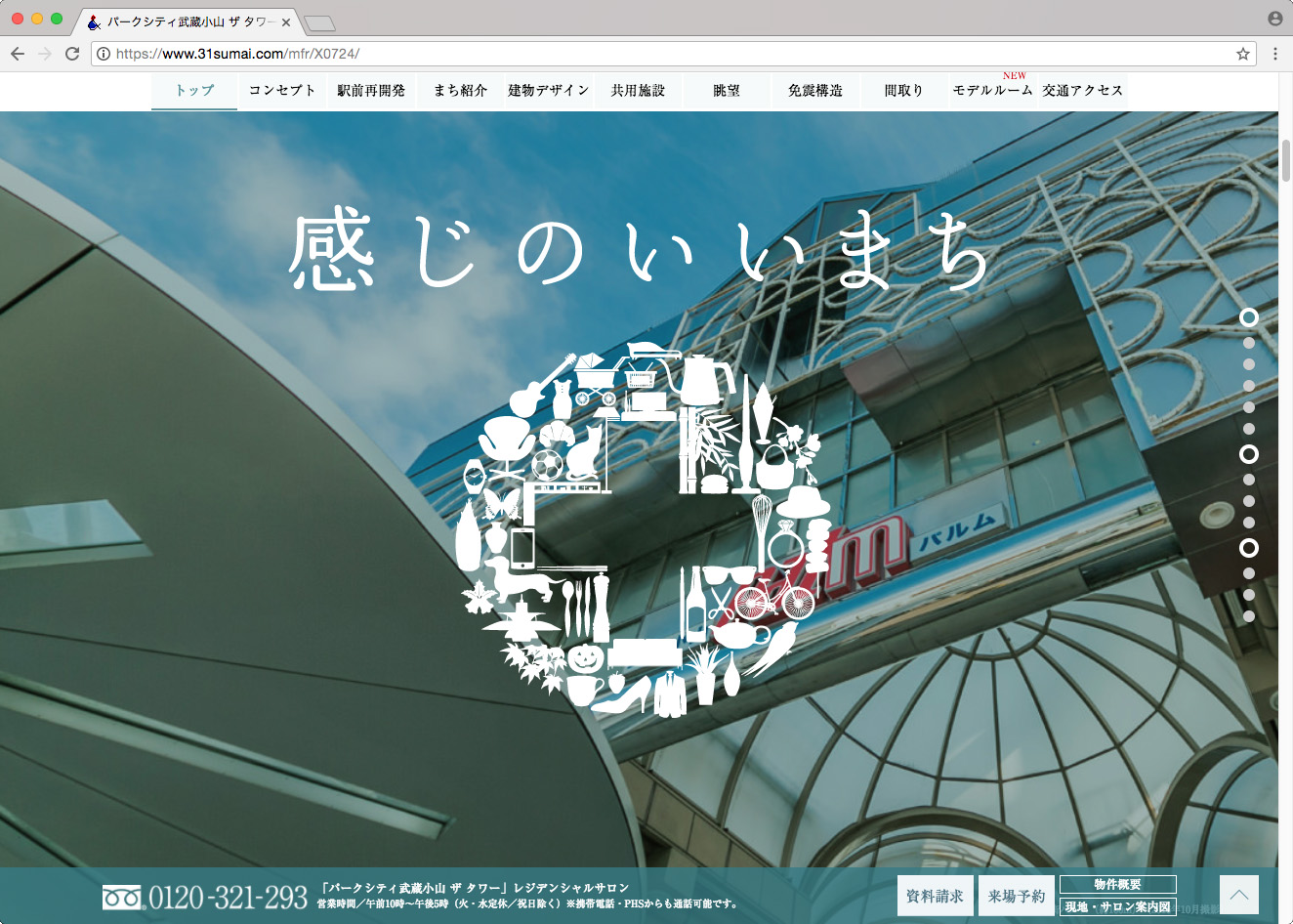This screenshot has width=1293, height=924.
Task: Open the Chrome profile avatar icon
Action: point(1275,19)
